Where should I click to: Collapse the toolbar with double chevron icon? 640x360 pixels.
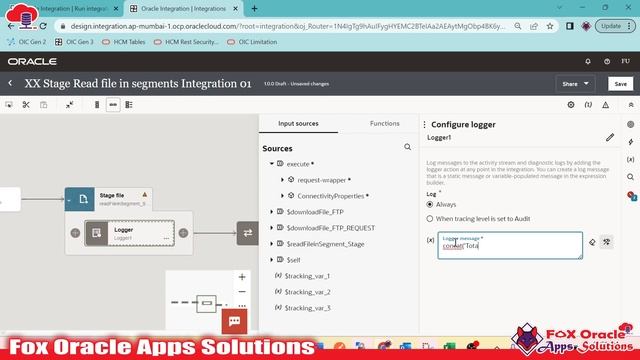click(631, 105)
